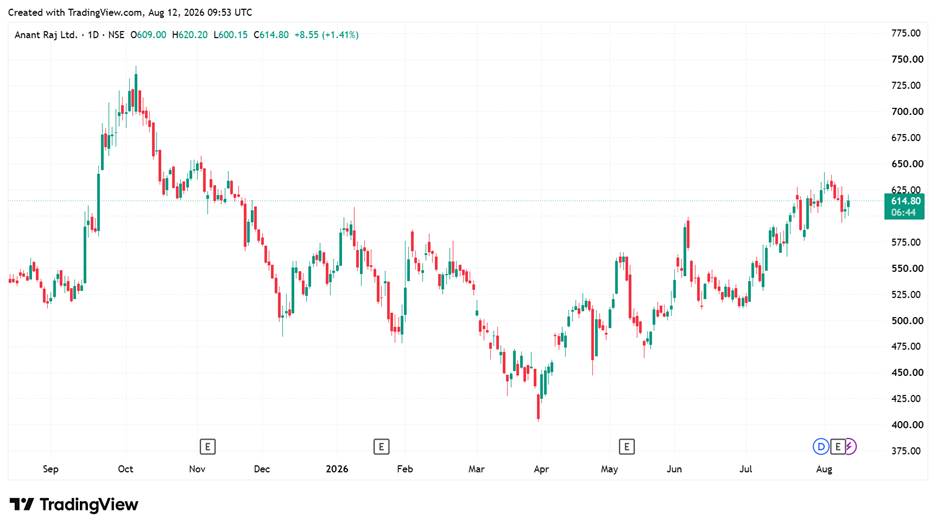936x529 pixels.
Task: Click the Jun label on time axis
Action: (x=674, y=469)
